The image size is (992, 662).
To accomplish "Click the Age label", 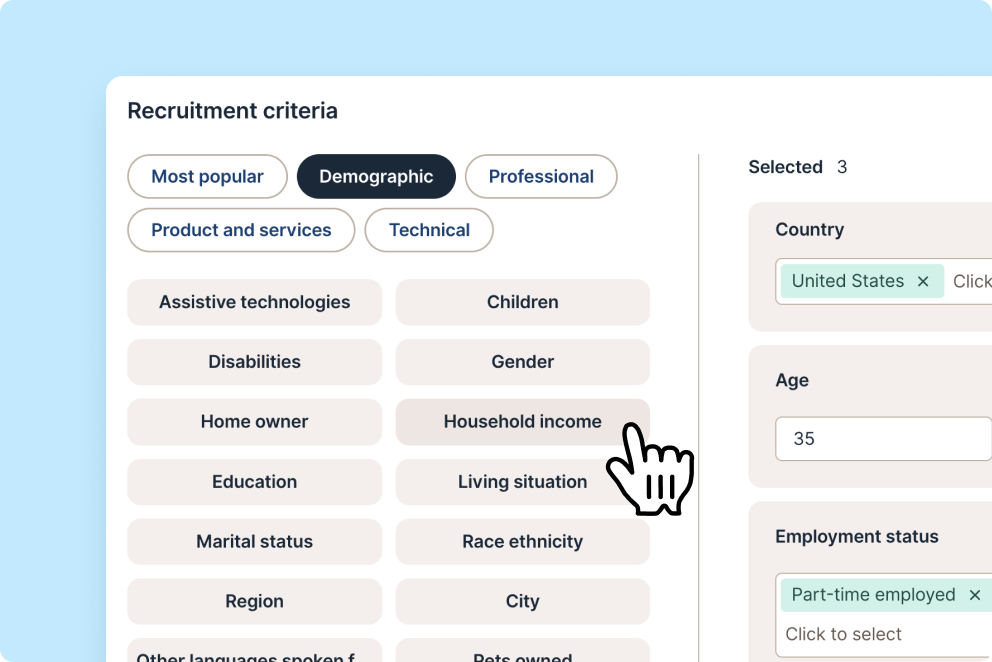I will [x=791, y=380].
